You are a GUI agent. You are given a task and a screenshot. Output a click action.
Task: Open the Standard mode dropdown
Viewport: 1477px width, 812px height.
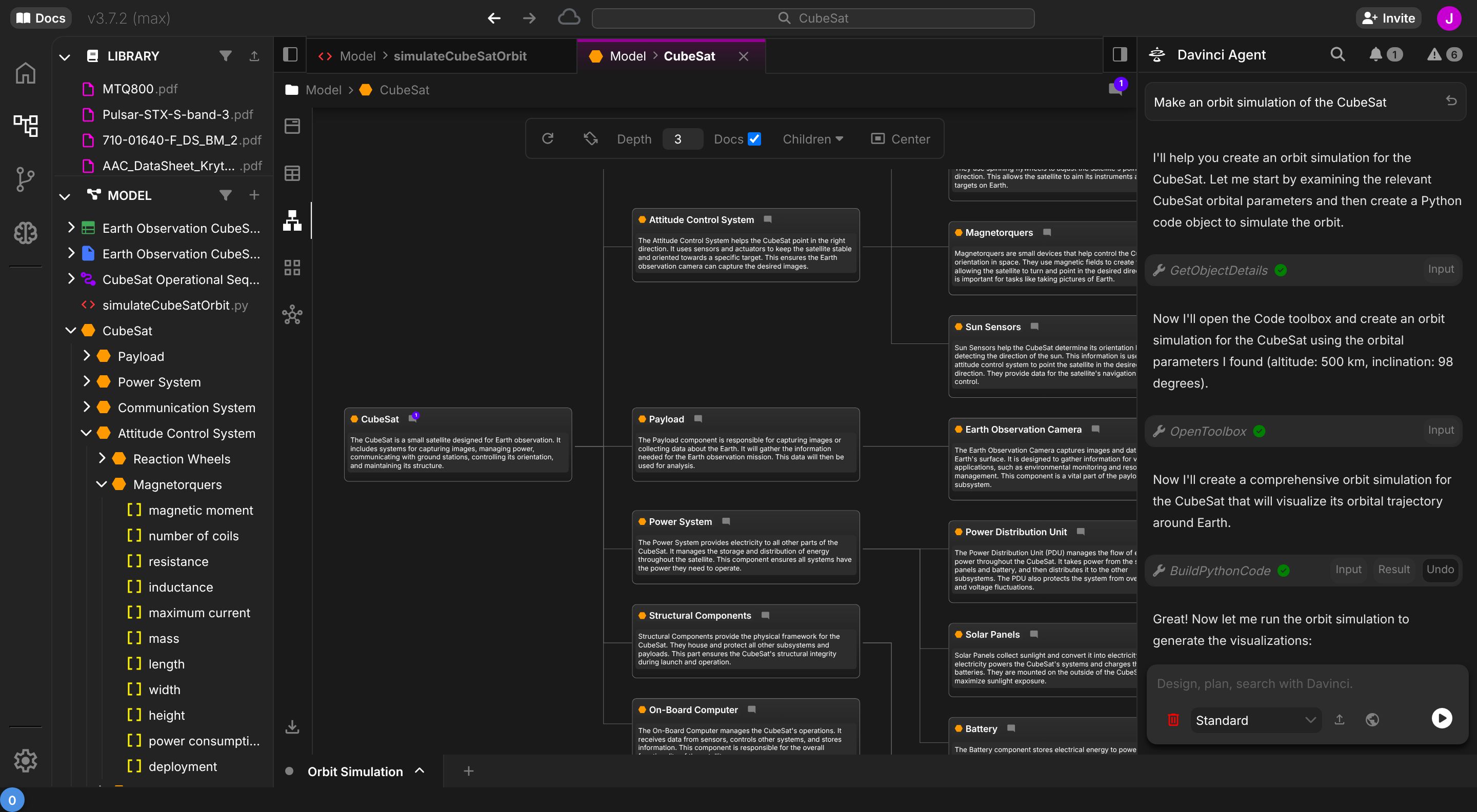pos(1255,720)
